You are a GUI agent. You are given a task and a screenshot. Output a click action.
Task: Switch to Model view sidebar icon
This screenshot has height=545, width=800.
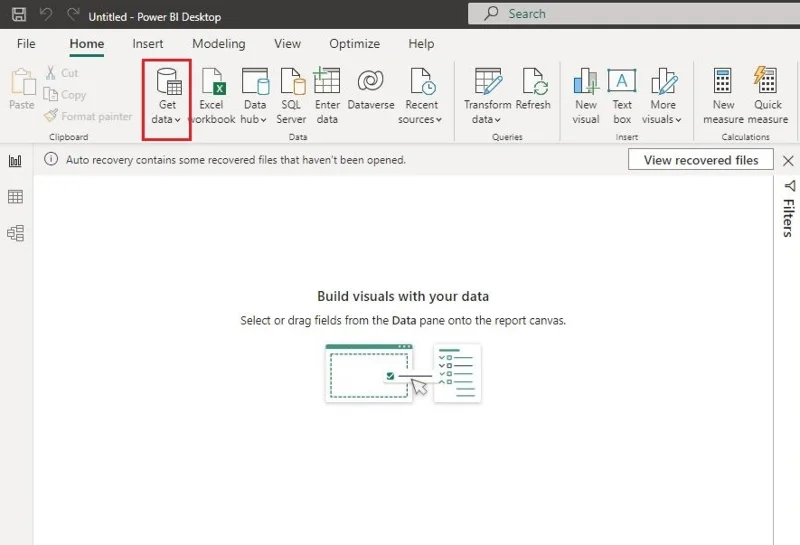15,233
